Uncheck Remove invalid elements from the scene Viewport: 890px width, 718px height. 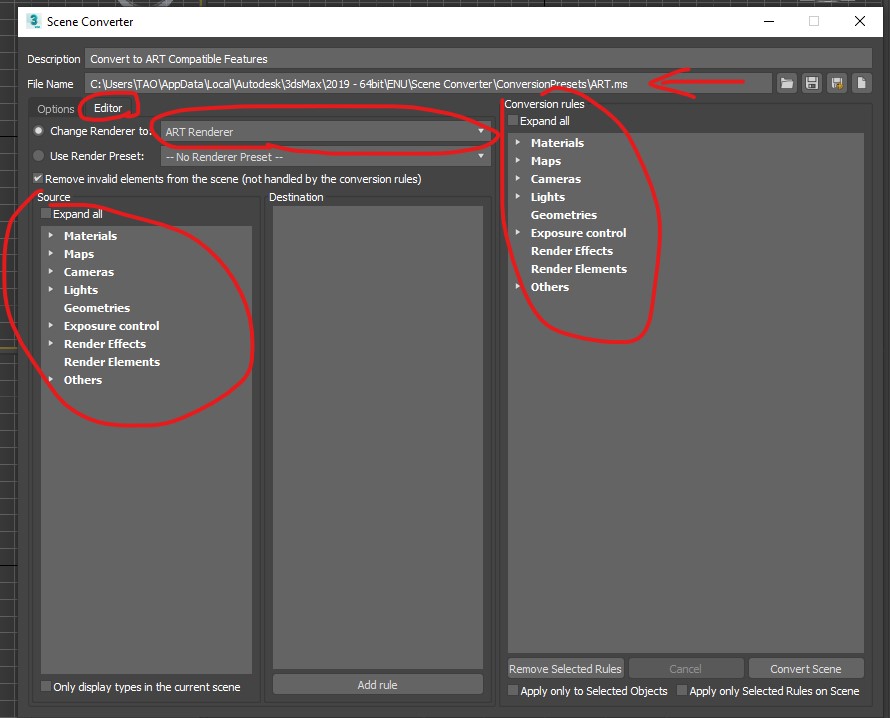pyautogui.click(x=38, y=179)
